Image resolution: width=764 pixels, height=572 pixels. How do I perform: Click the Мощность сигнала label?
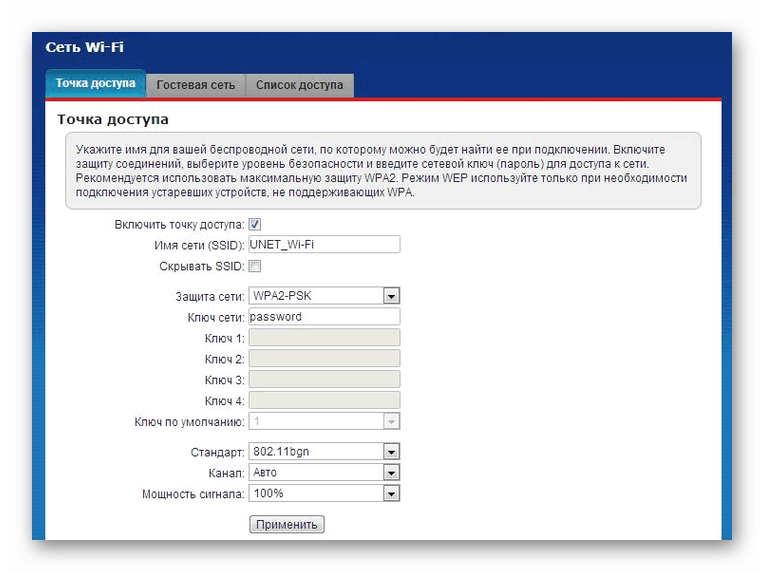pos(193,495)
